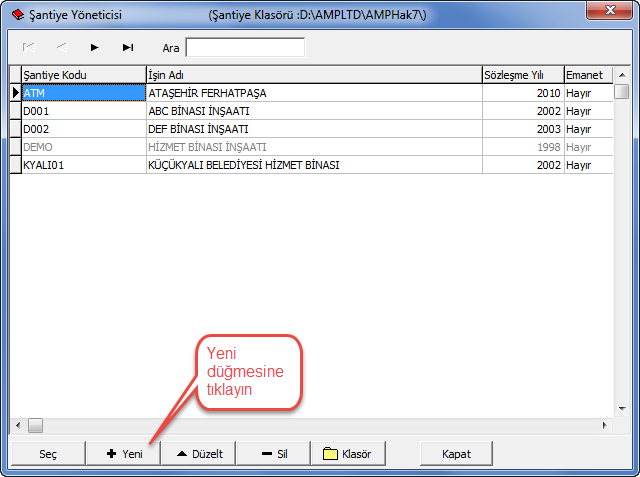Viewport: 640px width, 477px height.
Task: Go to the first record using navigator
Action: pos(28,47)
